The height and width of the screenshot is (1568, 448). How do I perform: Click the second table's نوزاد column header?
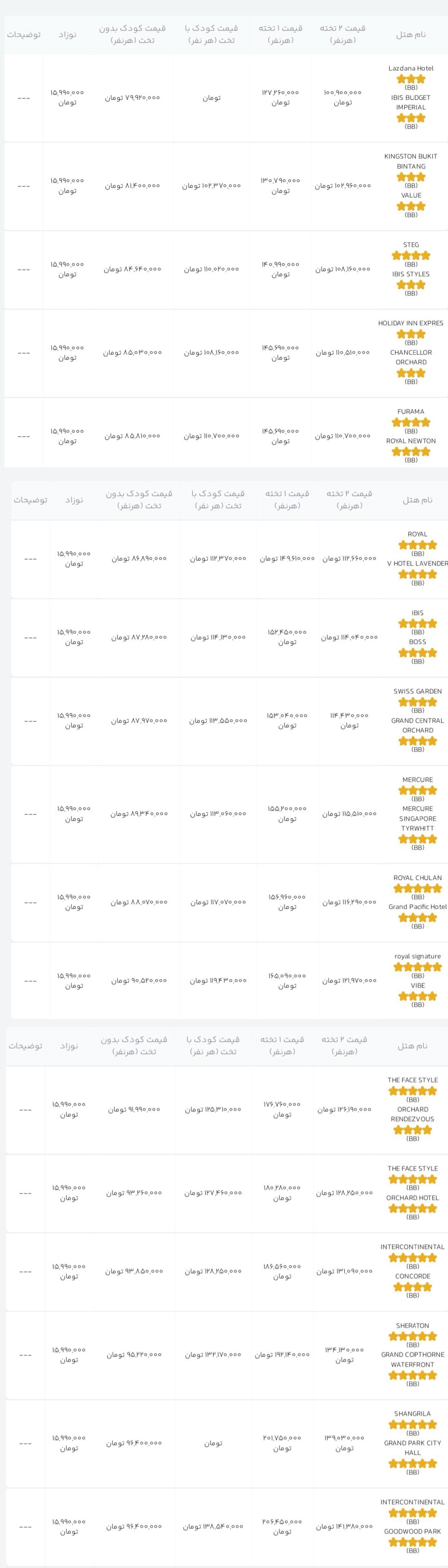click(x=74, y=500)
